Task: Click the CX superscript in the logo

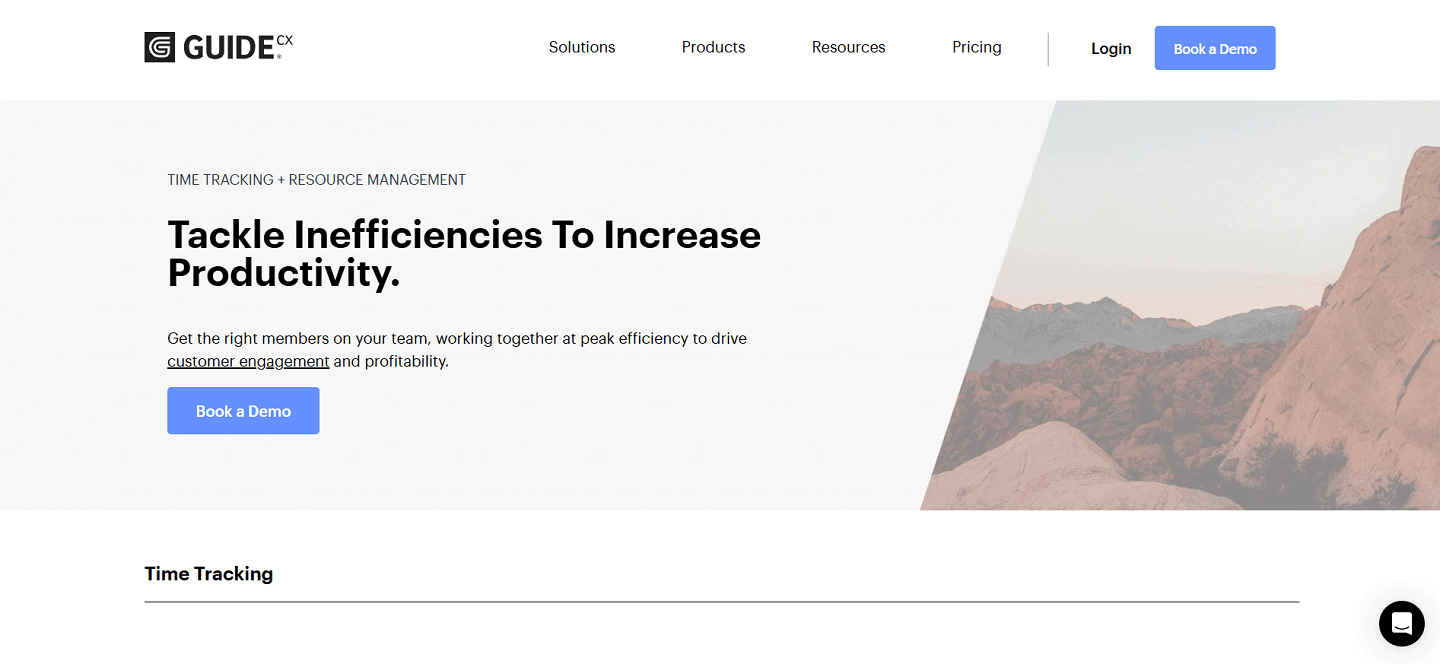Action: pos(285,41)
